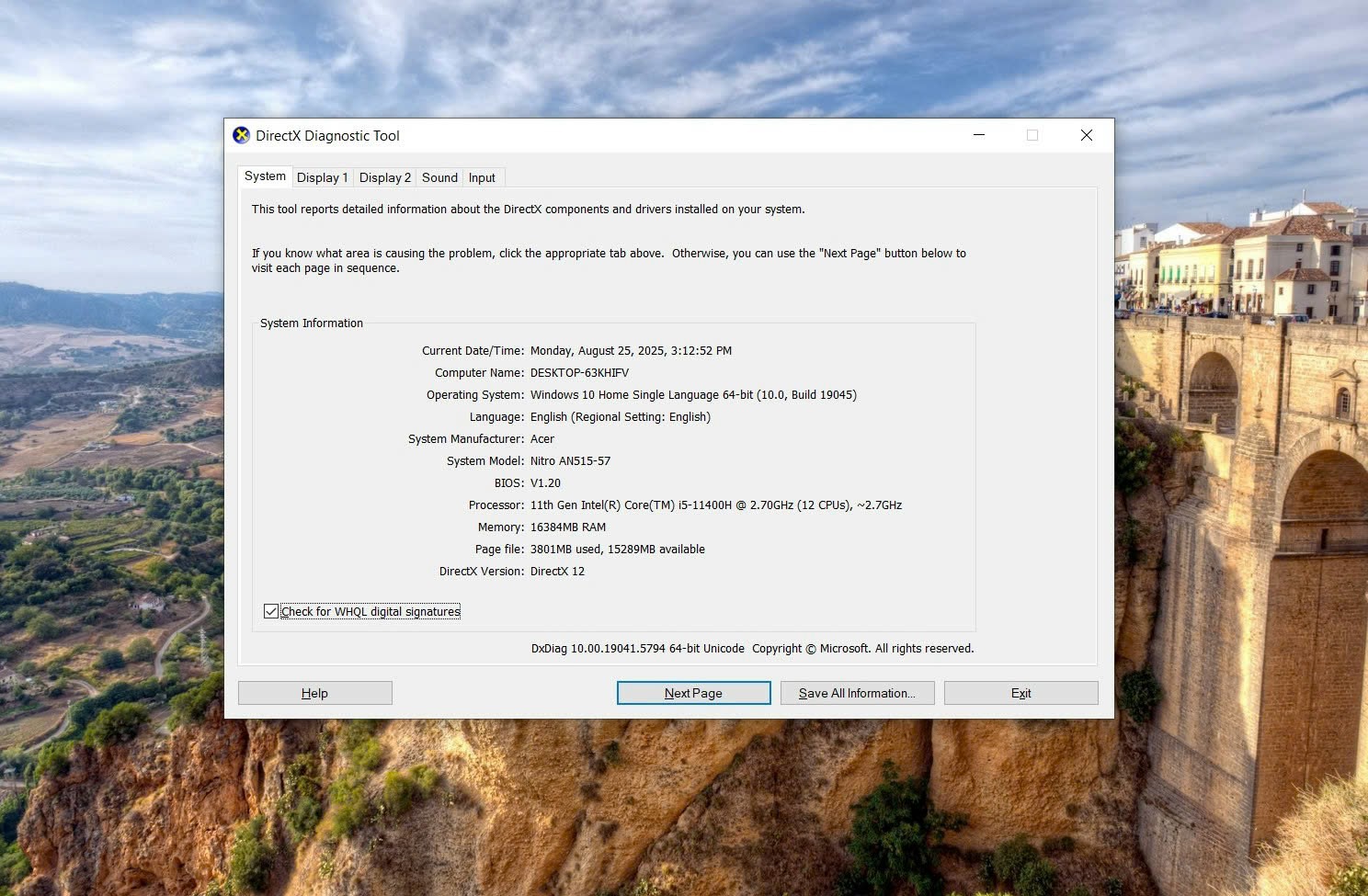Uncheck Check for WHQL digital signatures
The image size is (1368, 896).
pyautogui.click(x=271, y=611)
